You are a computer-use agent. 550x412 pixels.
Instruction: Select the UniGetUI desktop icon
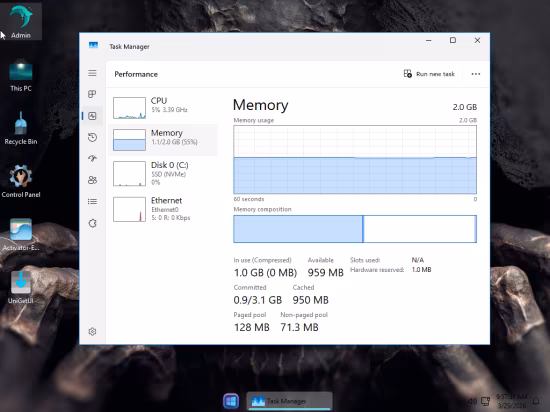pos(21,288)
